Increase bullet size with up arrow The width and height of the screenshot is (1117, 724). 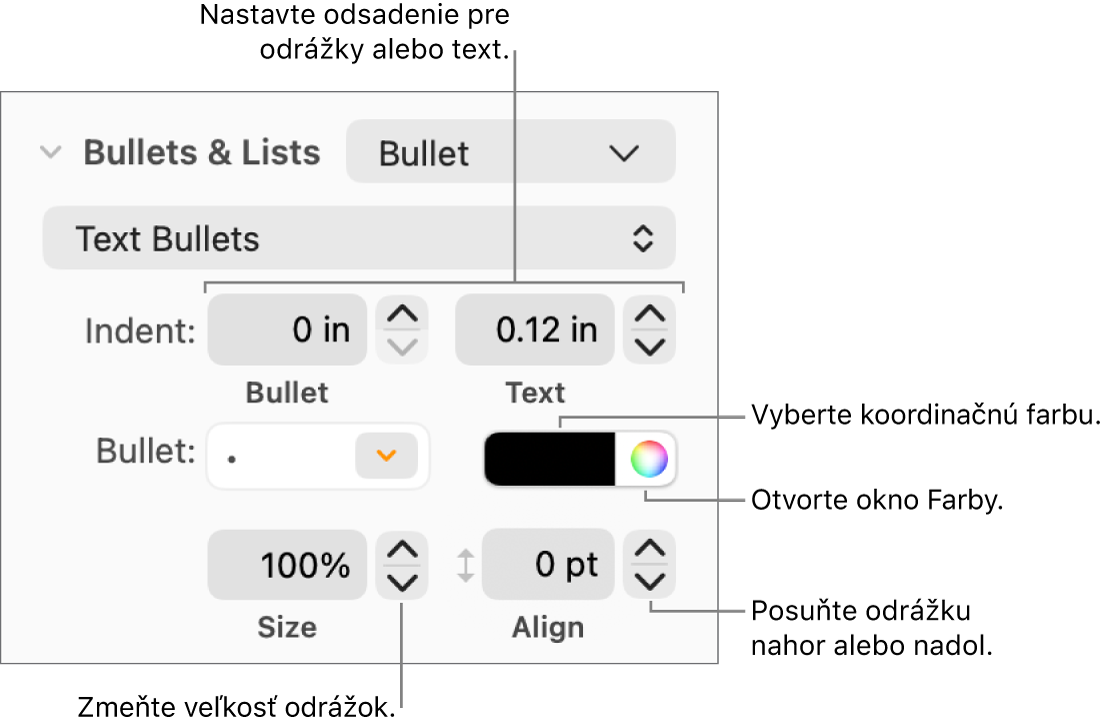(x=402, y=550)
